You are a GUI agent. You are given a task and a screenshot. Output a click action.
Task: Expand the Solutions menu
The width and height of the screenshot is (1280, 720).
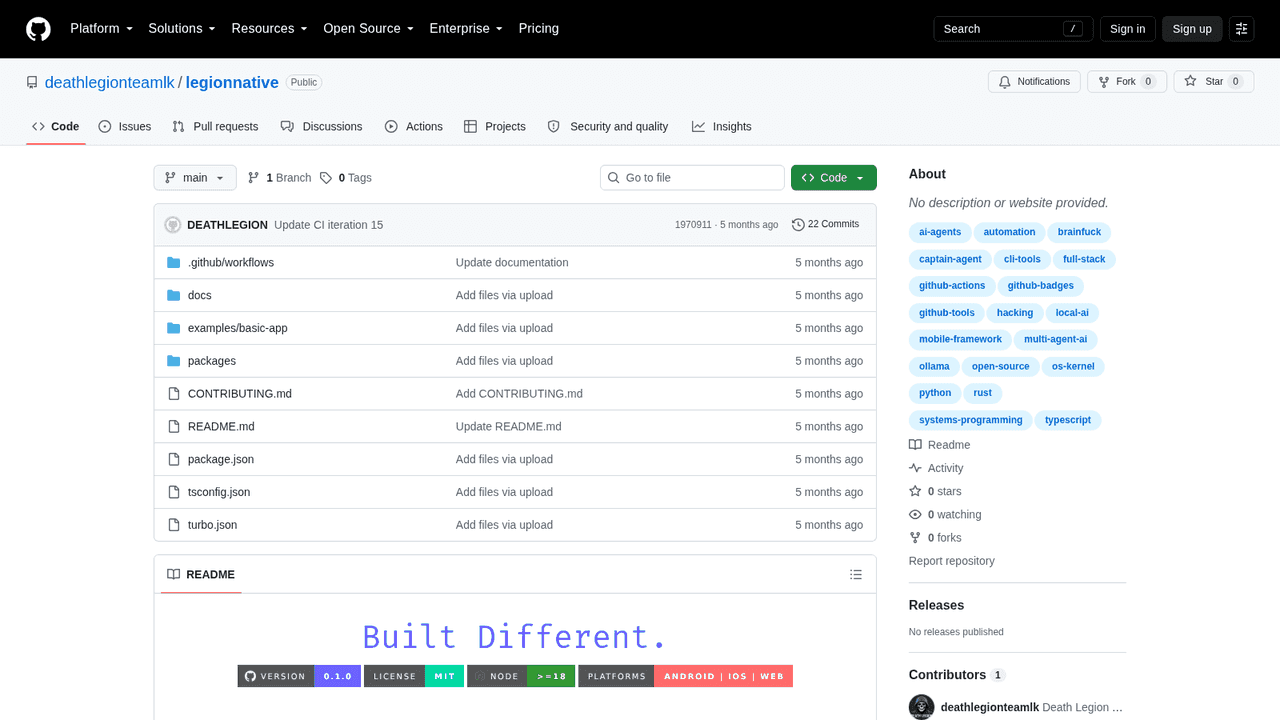tap(182, 29)
